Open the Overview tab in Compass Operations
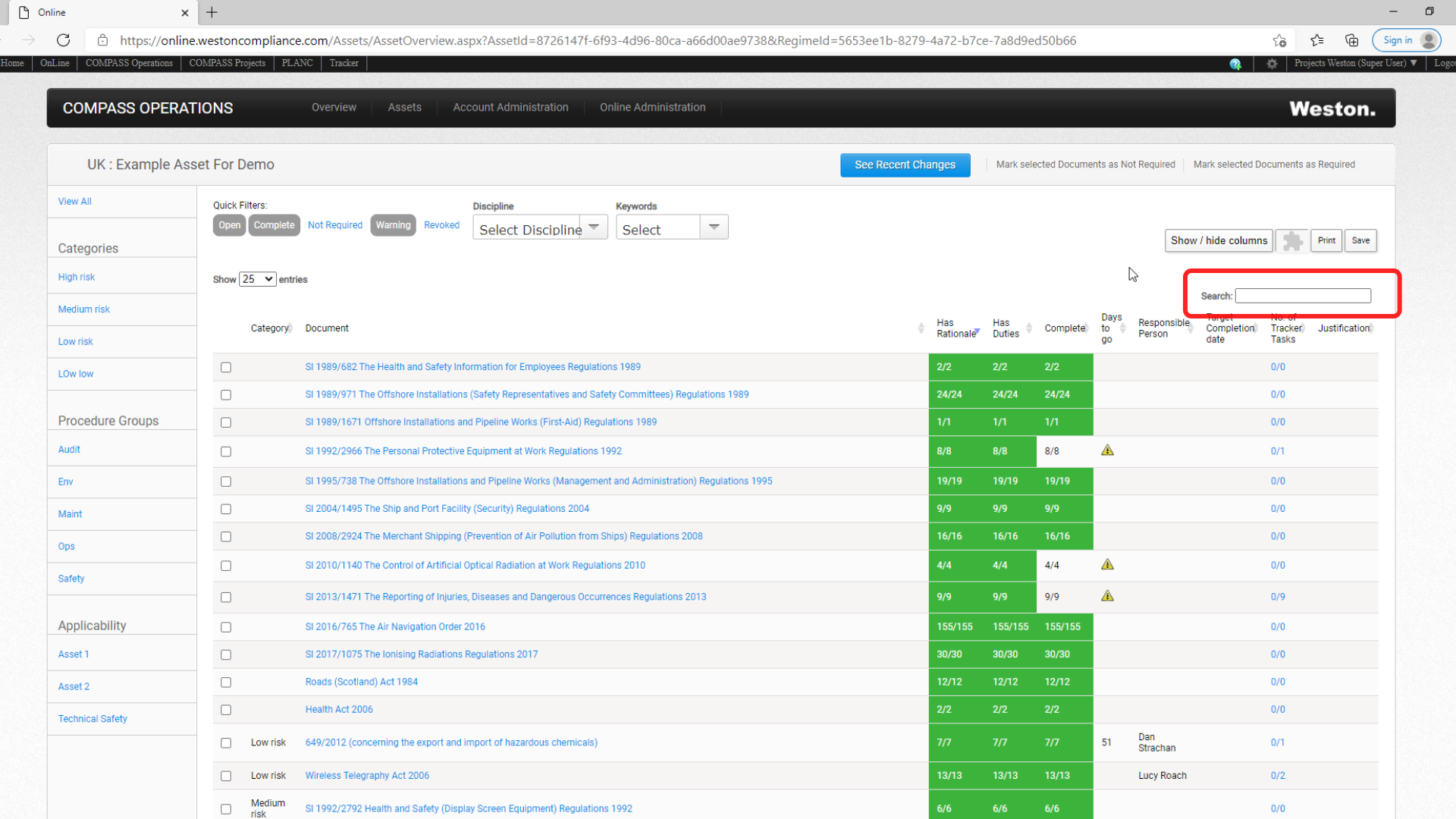 pyautogui.click(x=334, y=108)
